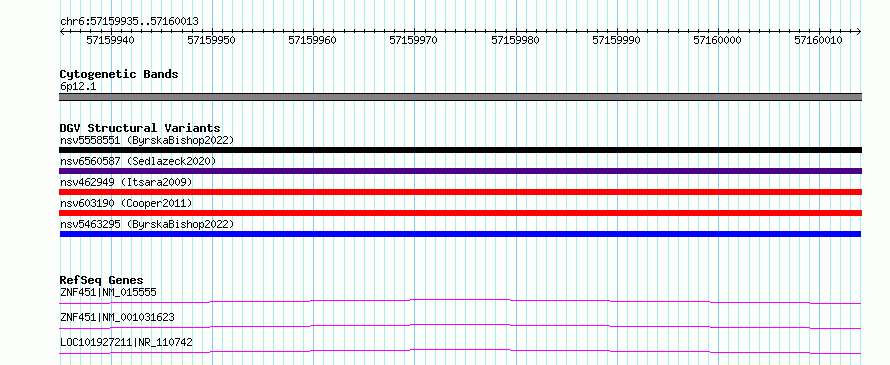Click the magenta LOC101927211|NR_110742 gene line
The width and height of the screenshot is (890, 365).
pos(460,350)
